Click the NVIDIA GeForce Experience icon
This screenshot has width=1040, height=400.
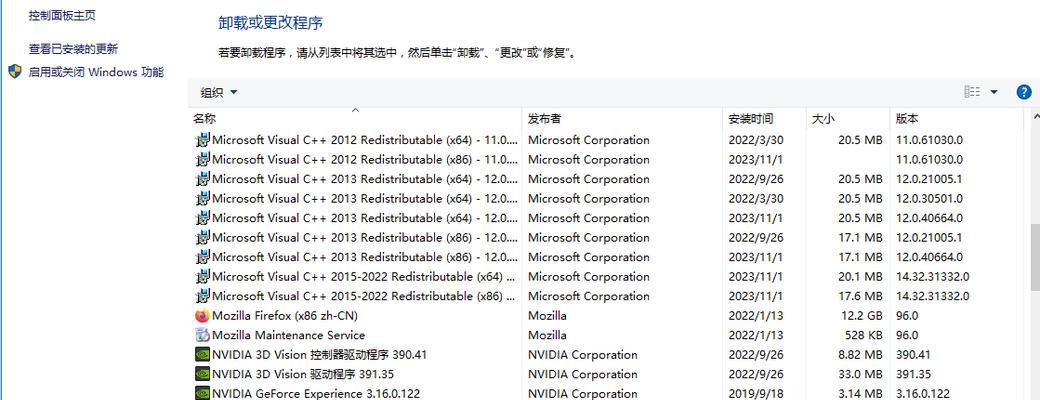[203, 393]
